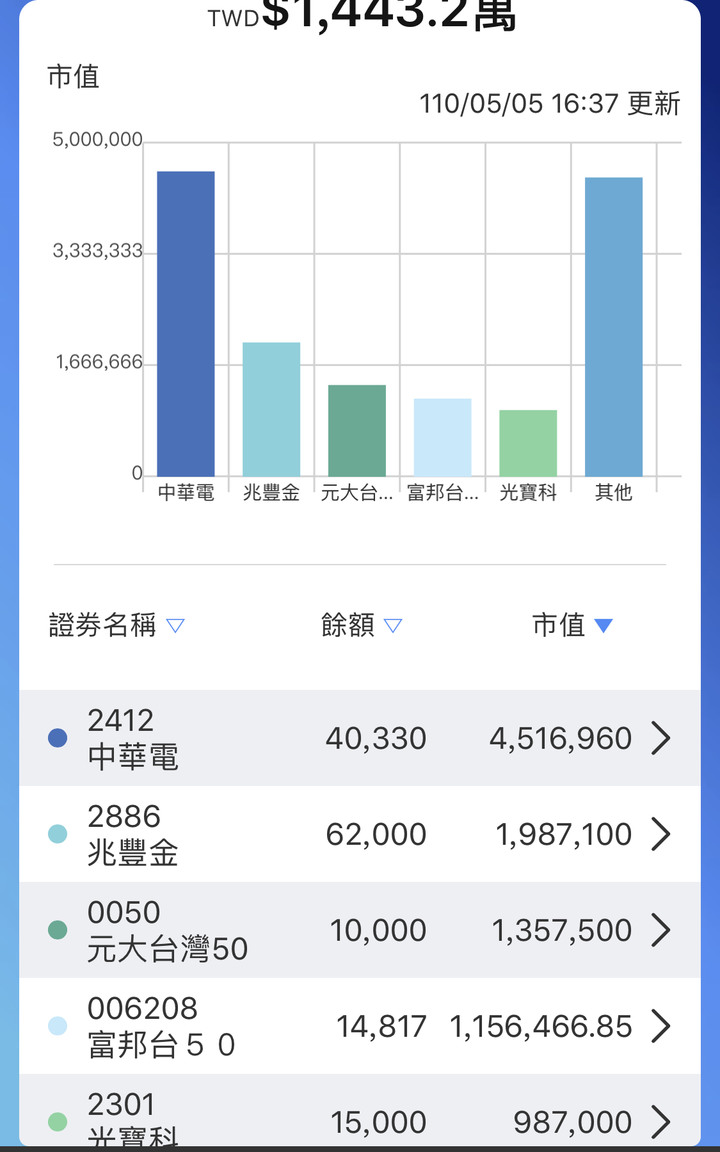
Task: Select 光寶科 light green legend dot
Action: click(57, 1122)
